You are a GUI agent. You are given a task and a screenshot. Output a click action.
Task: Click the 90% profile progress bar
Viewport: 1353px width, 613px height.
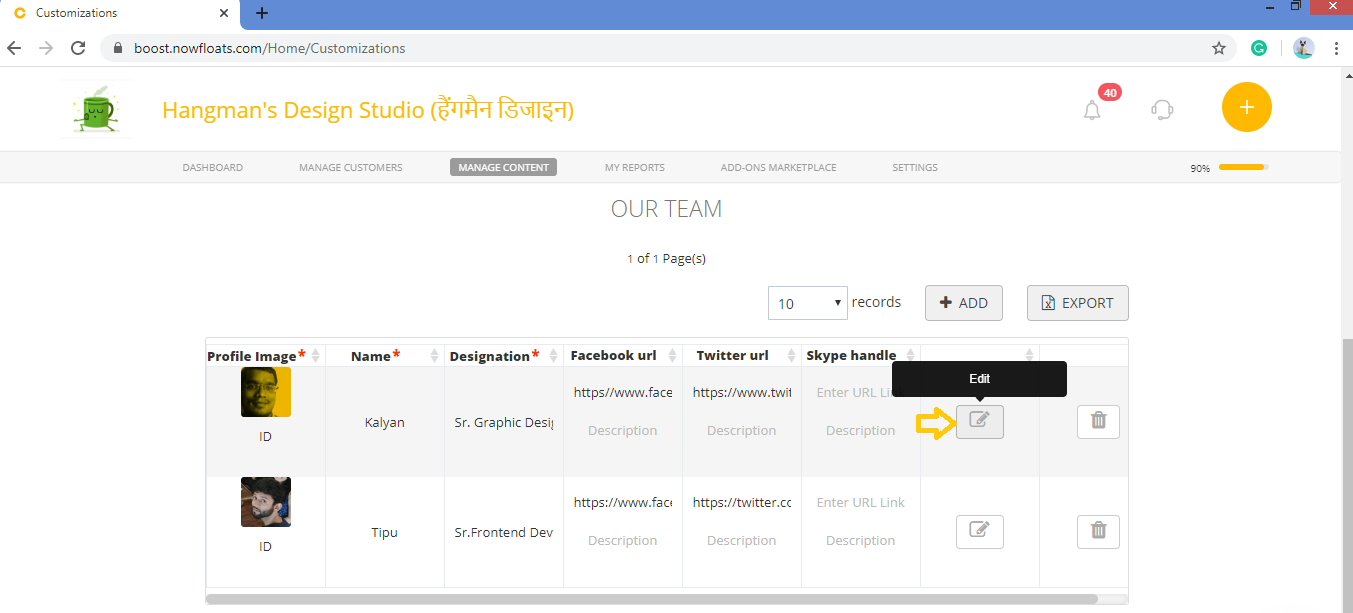tap(1243, 168)
